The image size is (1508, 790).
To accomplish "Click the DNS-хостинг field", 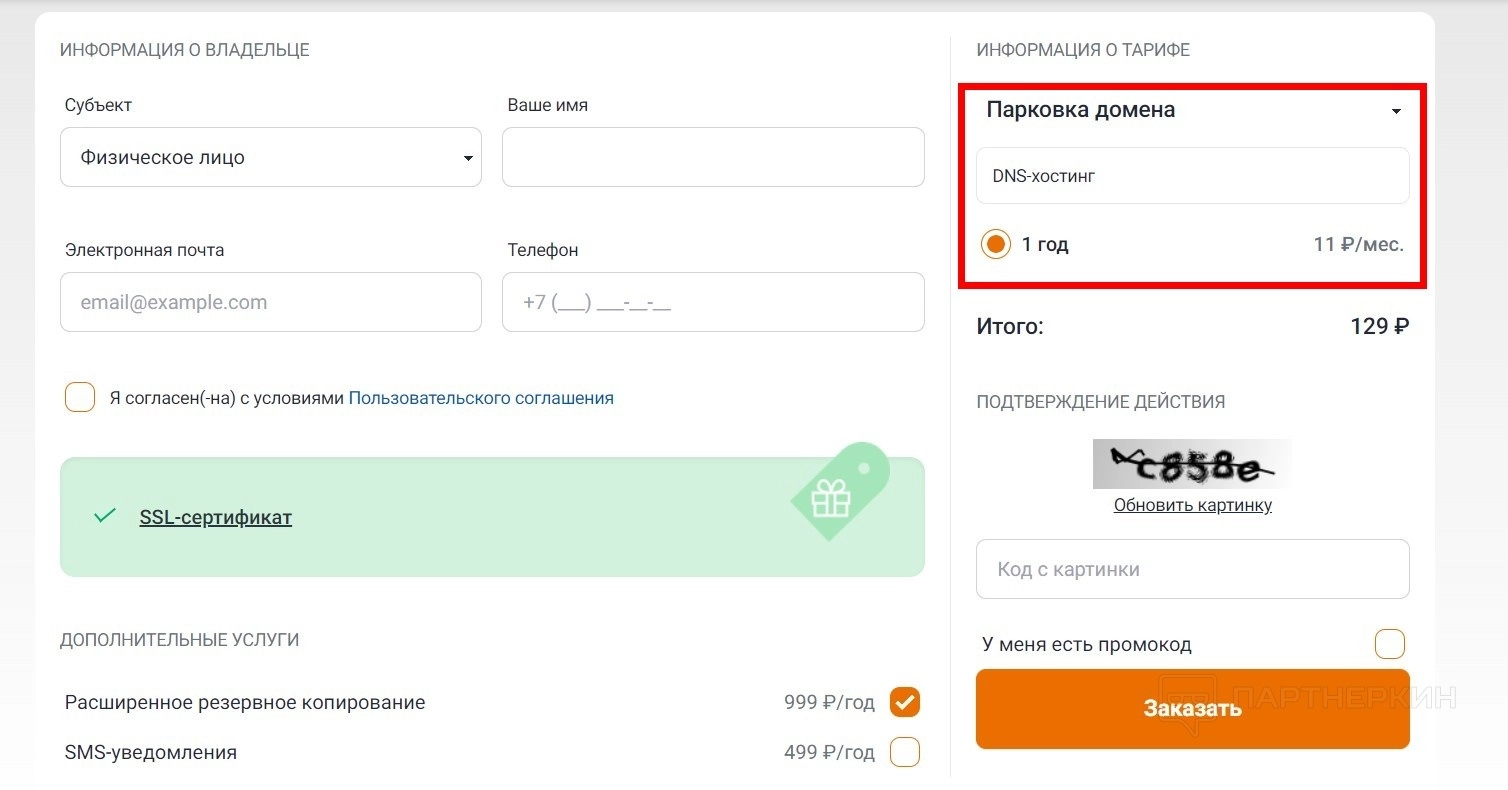I will [x=1192, y=176].
